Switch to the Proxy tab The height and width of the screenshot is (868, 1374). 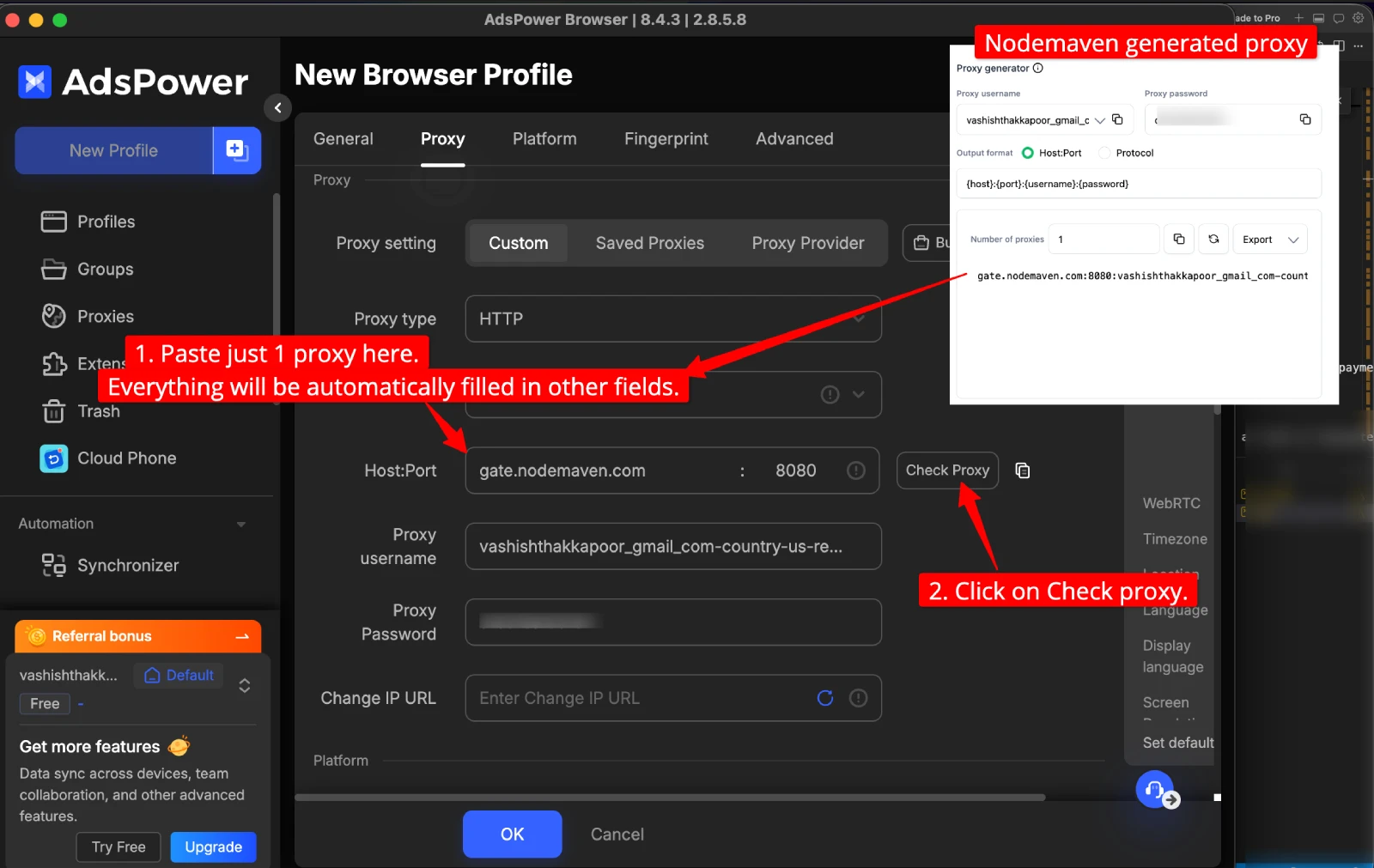(x=443, y=139)
